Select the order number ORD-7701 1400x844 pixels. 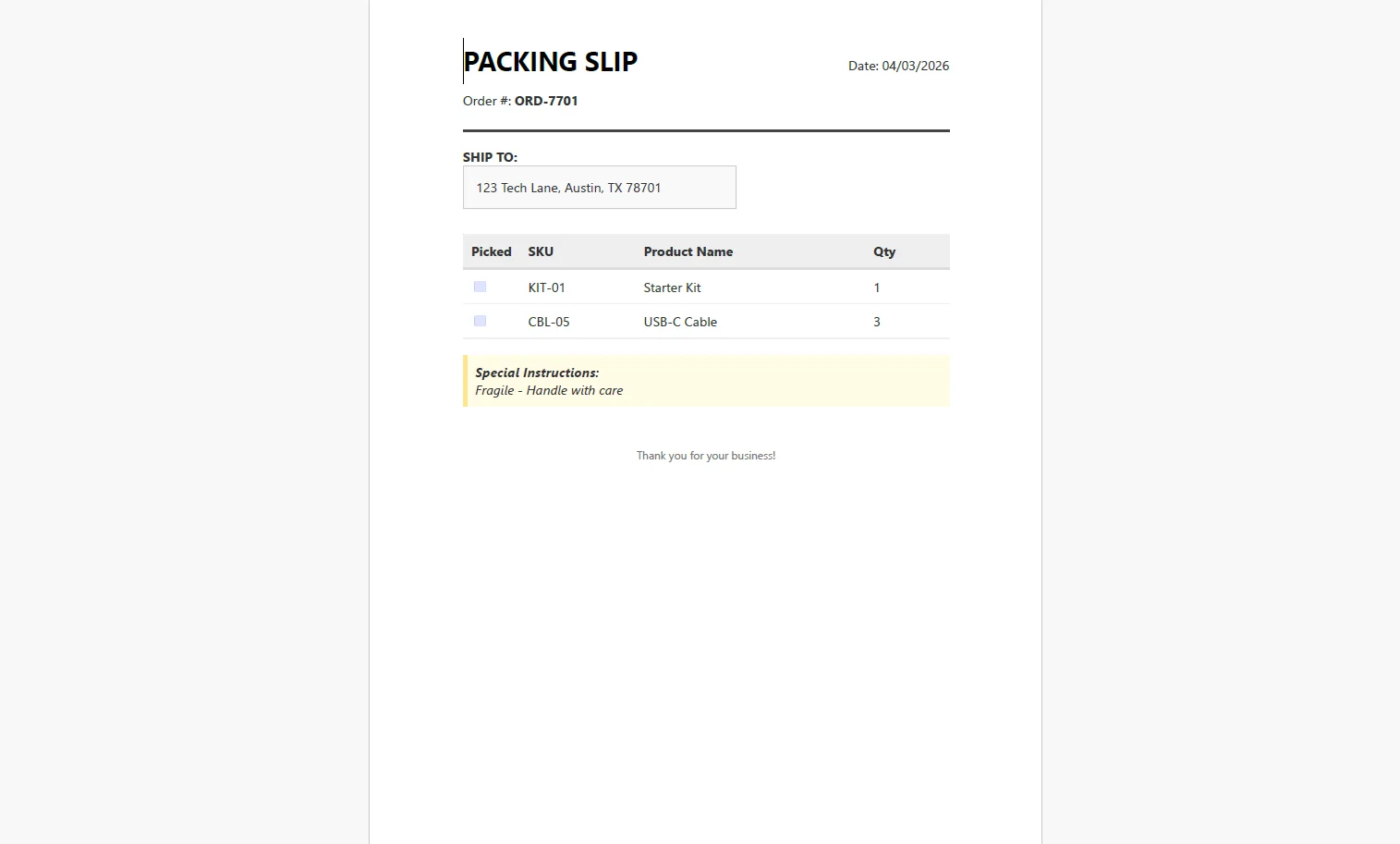[546, 101]
